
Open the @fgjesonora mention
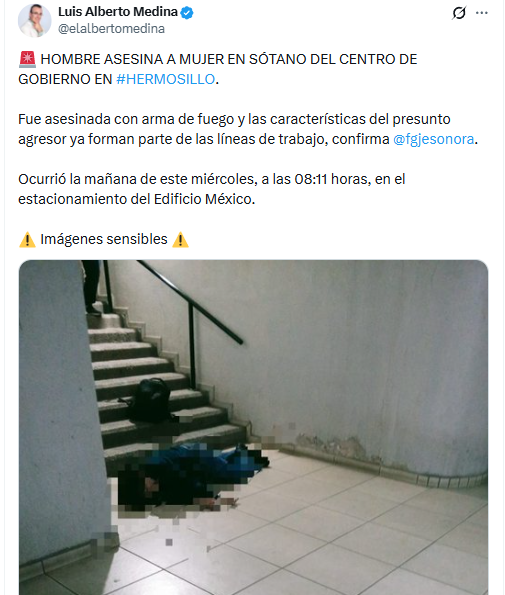[x=434, y=139]
